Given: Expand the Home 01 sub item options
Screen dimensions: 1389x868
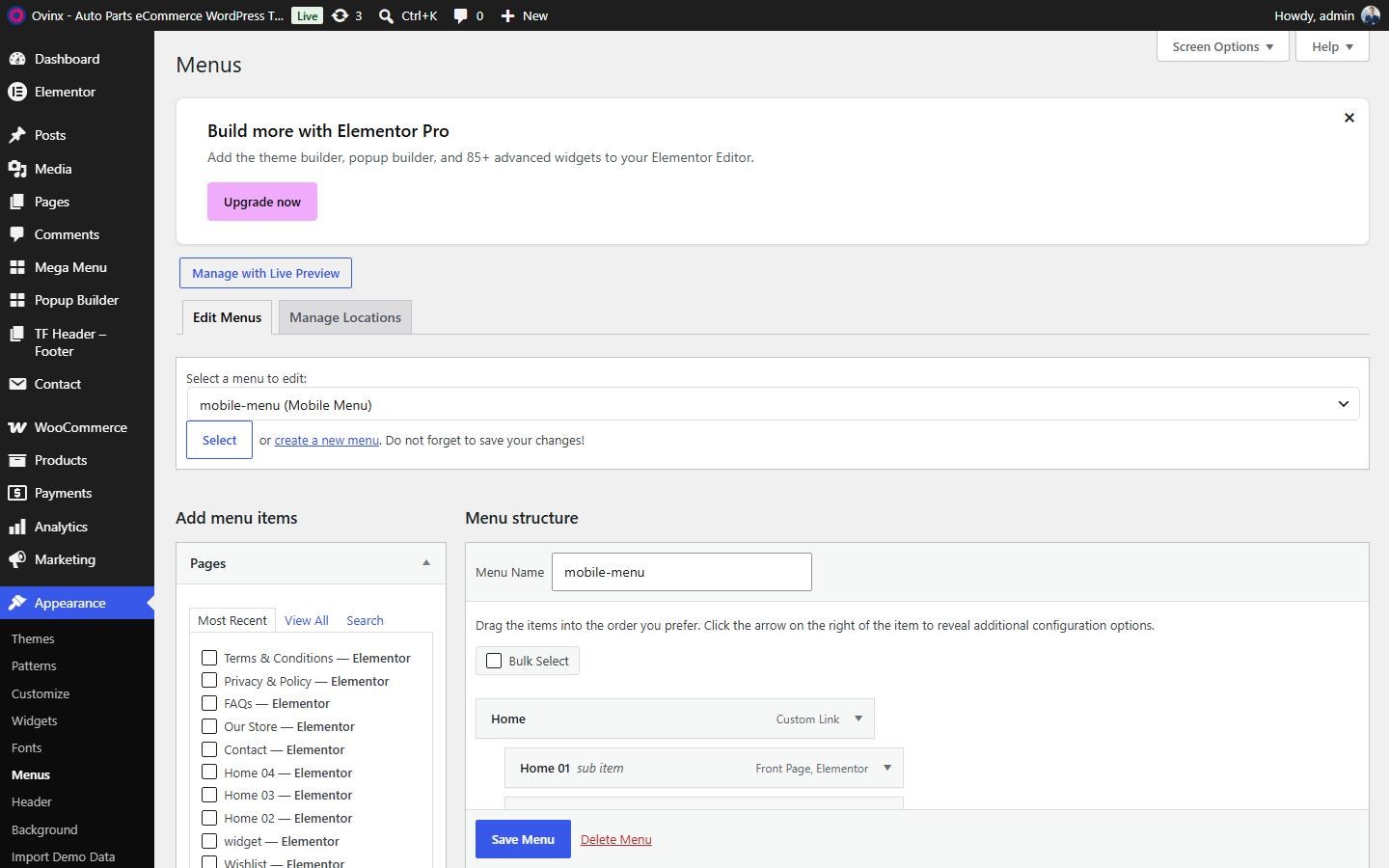Looking at the screenshot, I should pyautogui.click(x=887, y=768).
